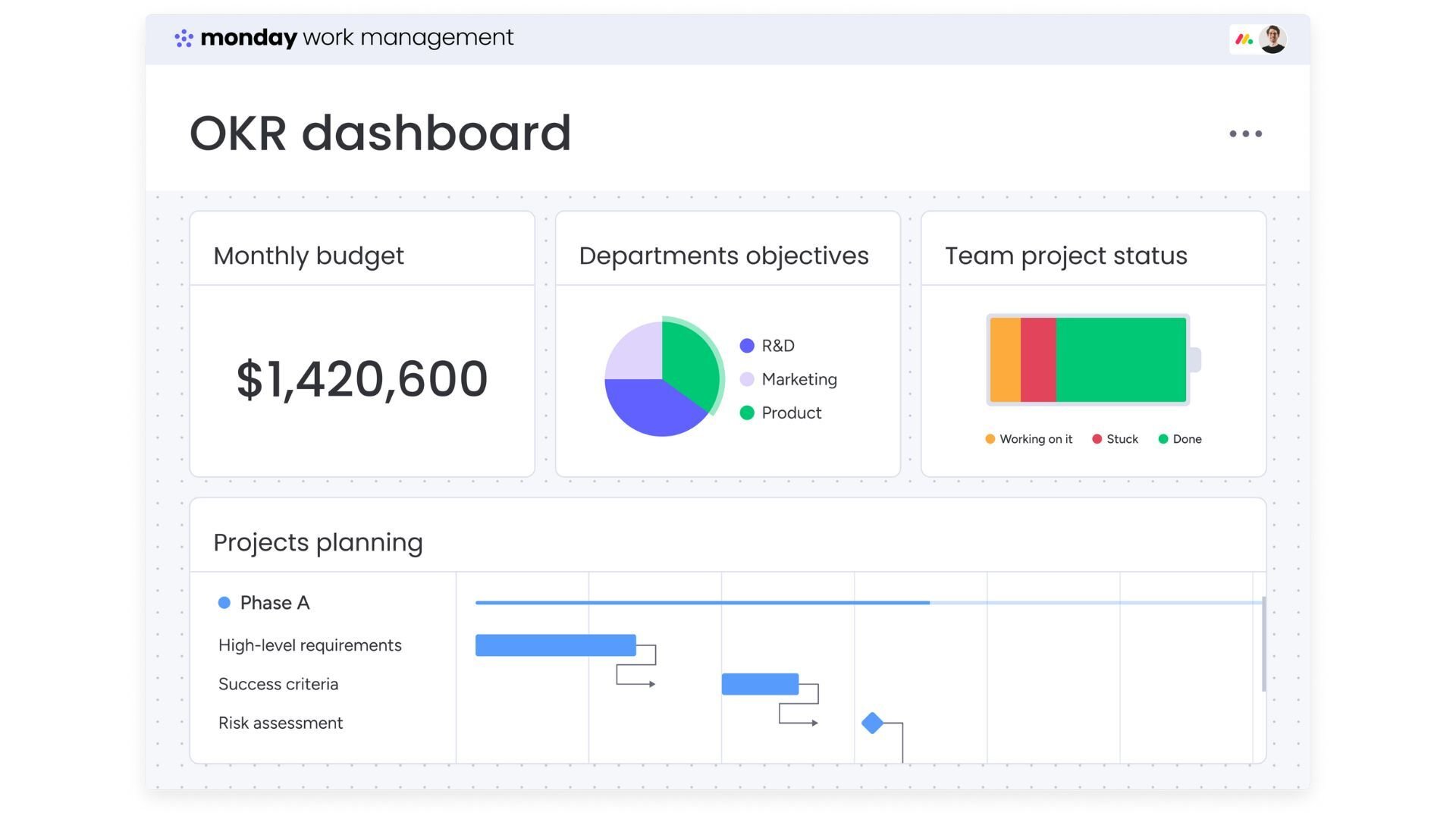
Task: Select the Marketing legend dot
Action: pos(746,379)
